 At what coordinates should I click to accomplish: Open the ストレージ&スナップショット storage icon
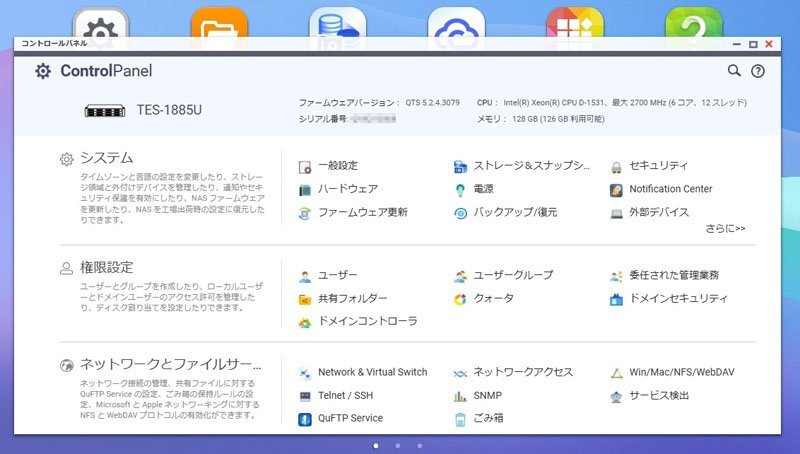[x=460, y=166]
